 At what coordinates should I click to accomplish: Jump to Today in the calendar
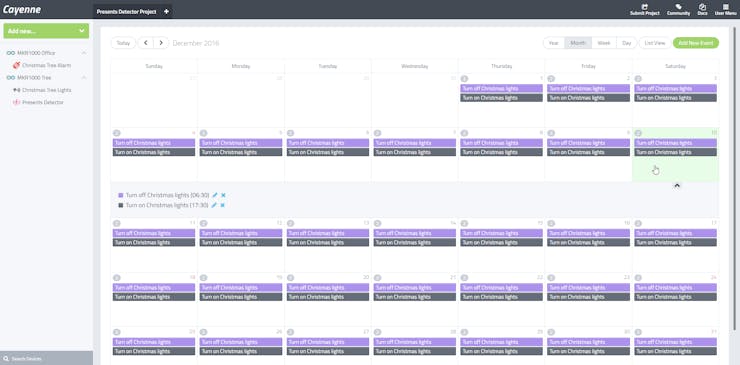[123, 43]
